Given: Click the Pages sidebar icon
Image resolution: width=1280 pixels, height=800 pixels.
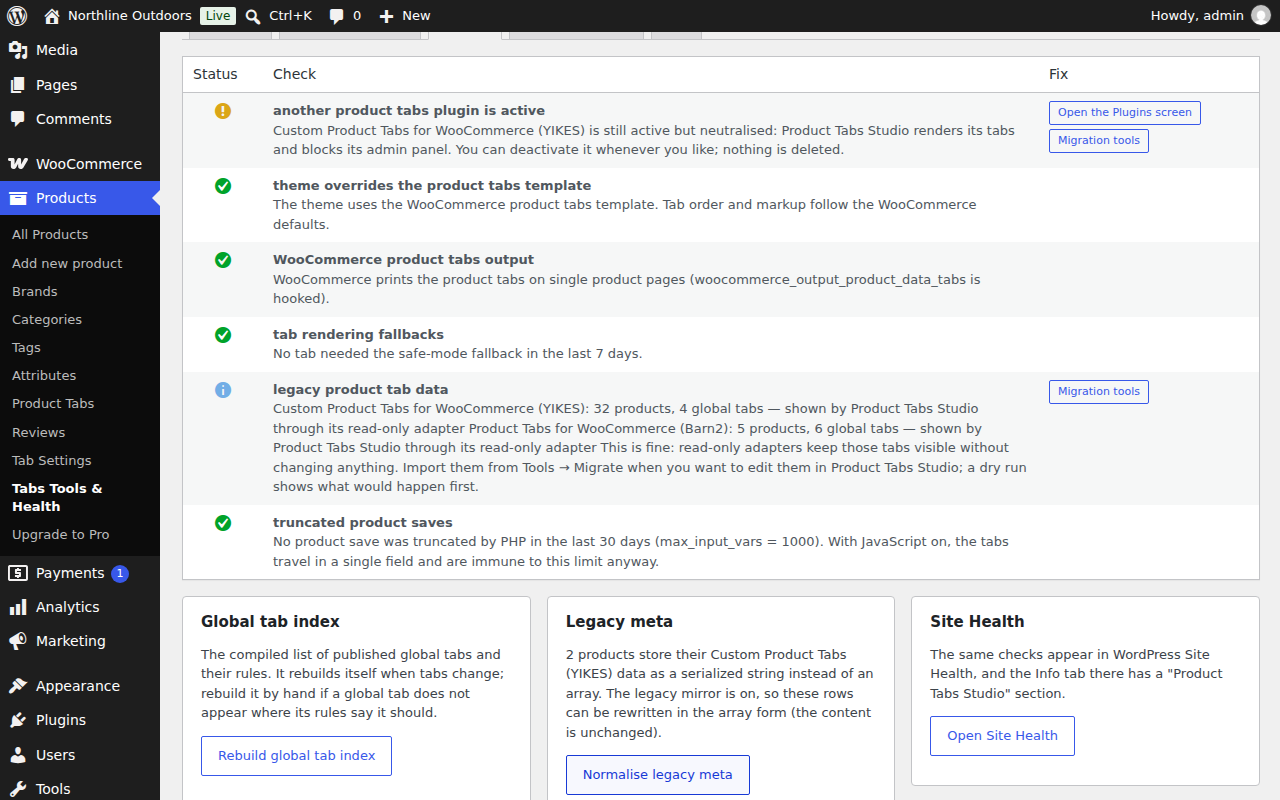Looking at the screenshot, I should click(x=18, y=85).
